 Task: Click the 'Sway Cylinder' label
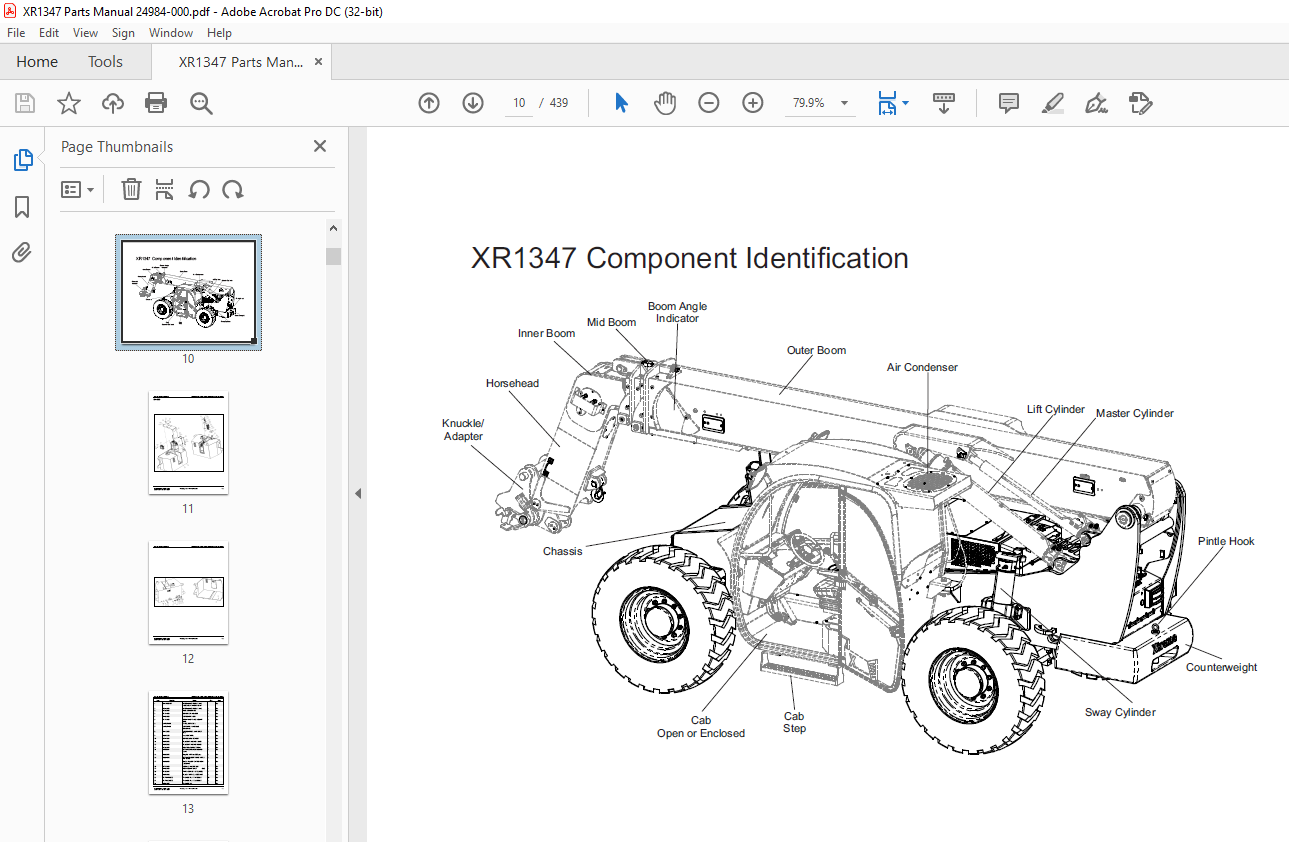[1120, 712]
